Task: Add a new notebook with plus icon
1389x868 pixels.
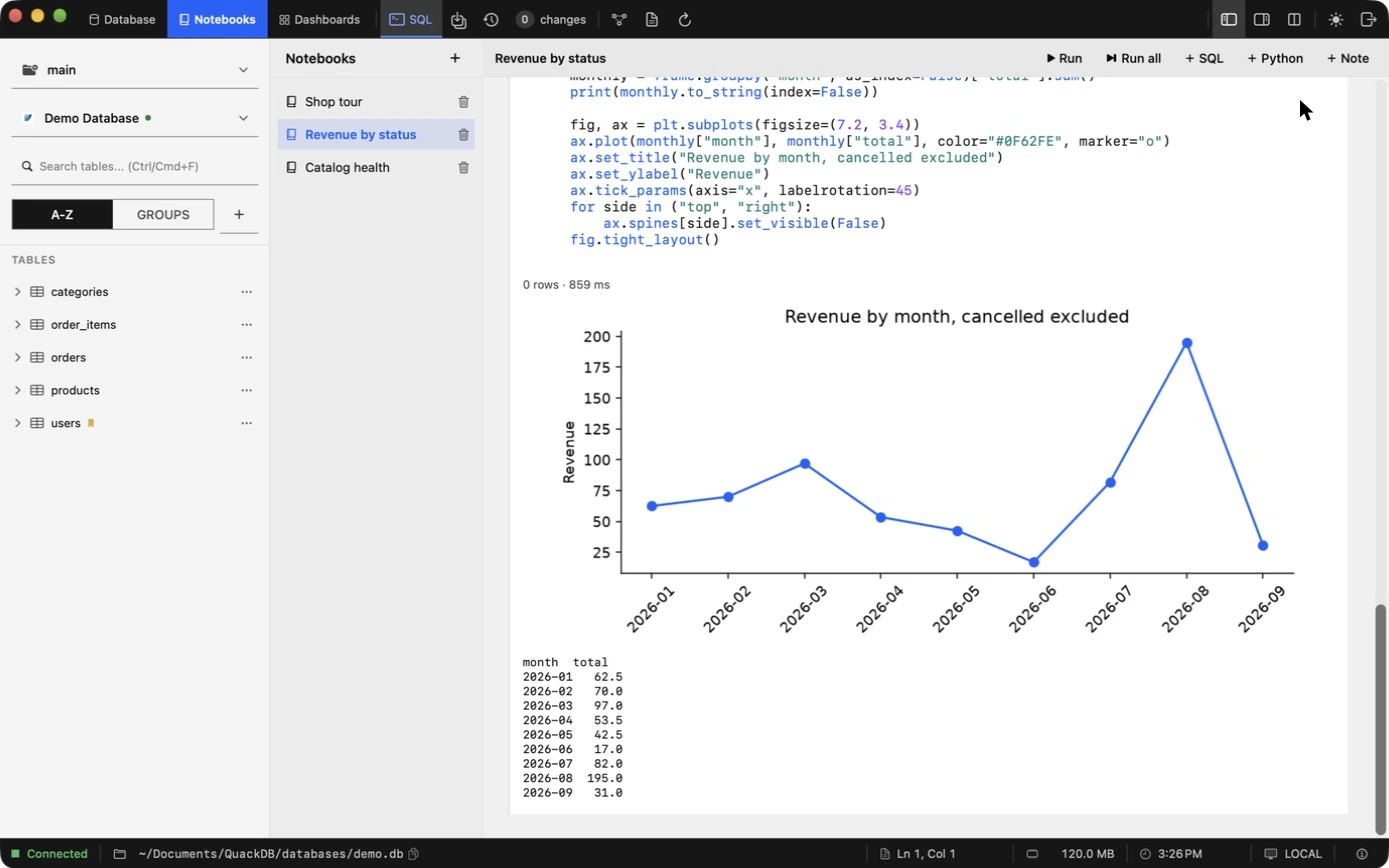Action: [455, 58]
